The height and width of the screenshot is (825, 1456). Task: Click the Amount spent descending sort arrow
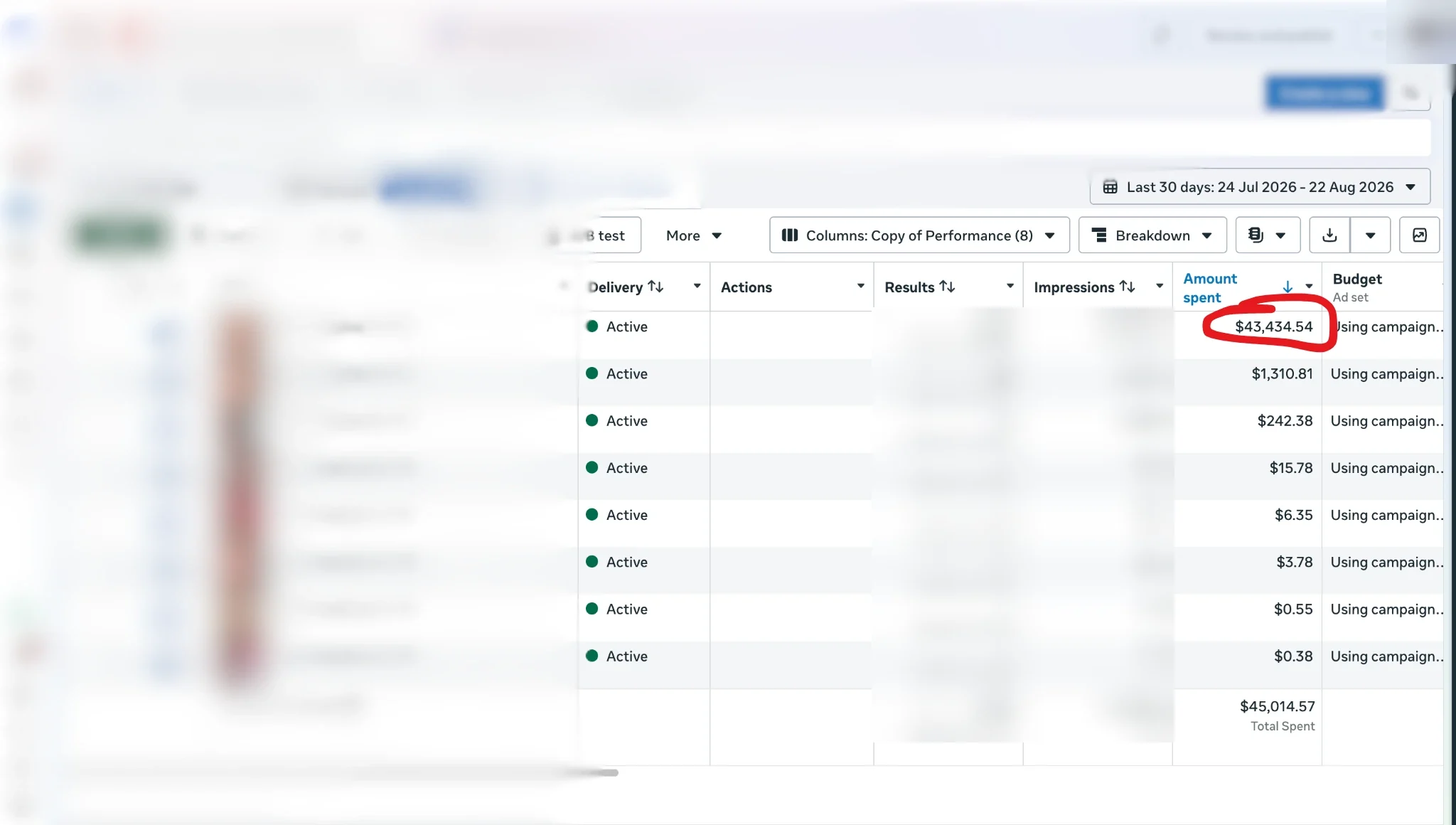pyautogui.click(x=1288, y=287)
